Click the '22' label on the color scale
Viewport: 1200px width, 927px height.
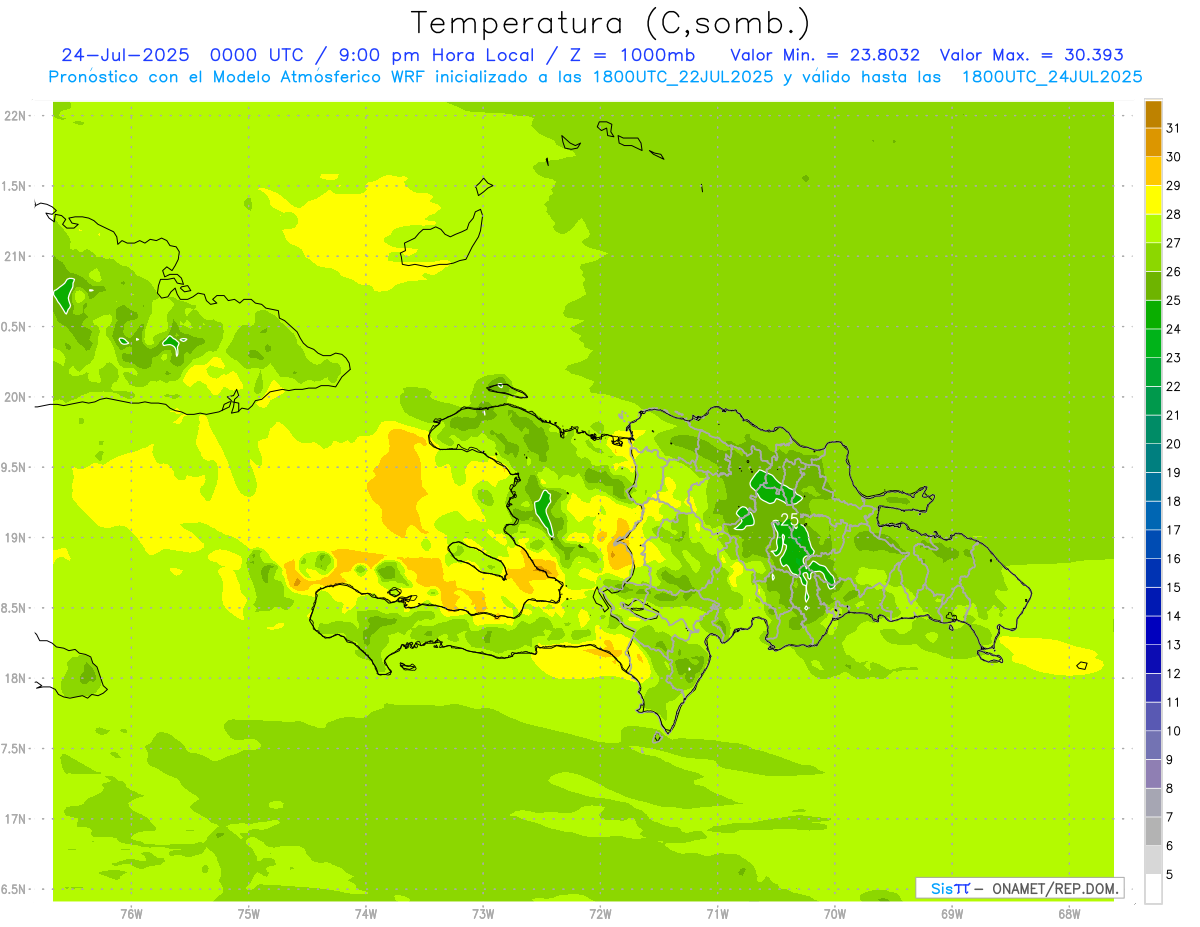point(1174,387)
